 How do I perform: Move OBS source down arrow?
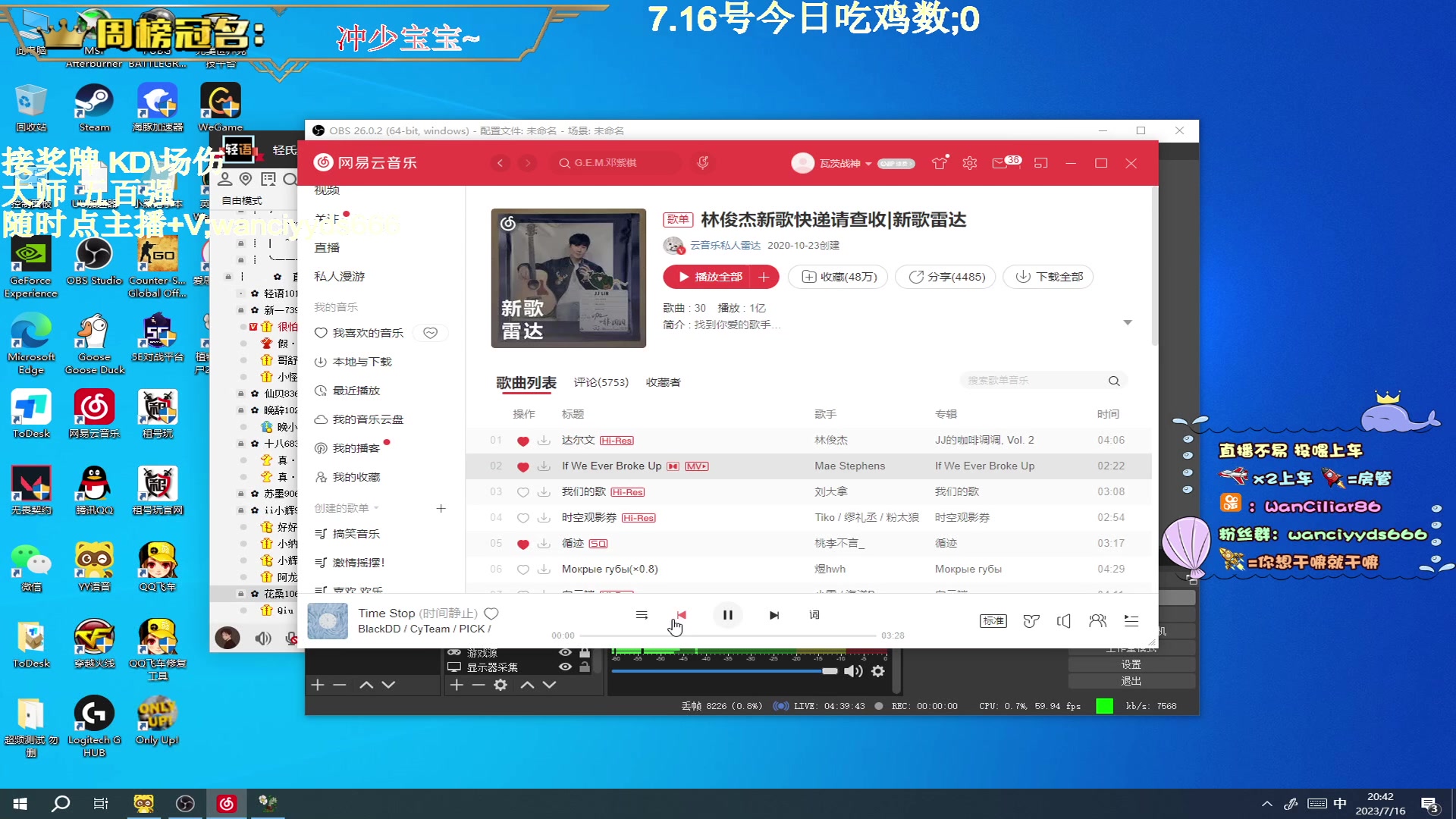[x=550, y=685]
